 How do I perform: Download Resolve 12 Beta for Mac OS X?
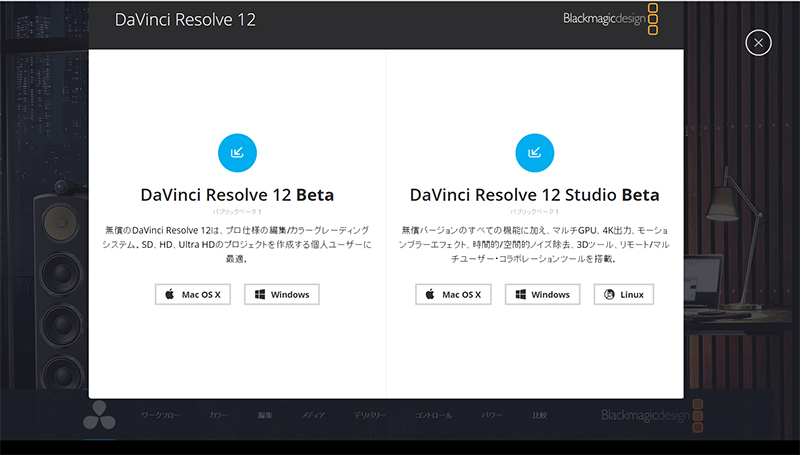[x=194, y=295]
